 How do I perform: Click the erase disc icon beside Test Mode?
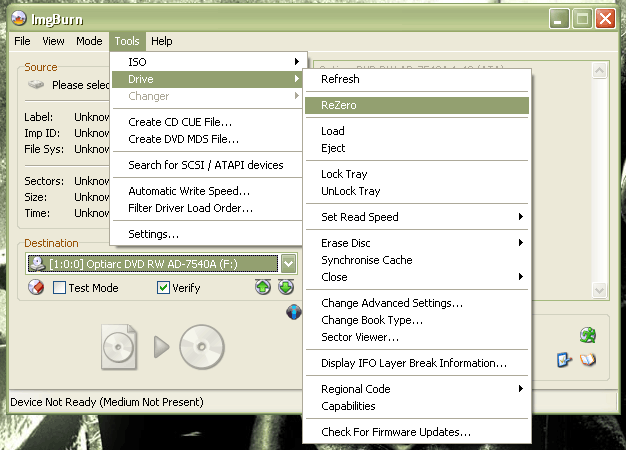(x=36, y=287)
